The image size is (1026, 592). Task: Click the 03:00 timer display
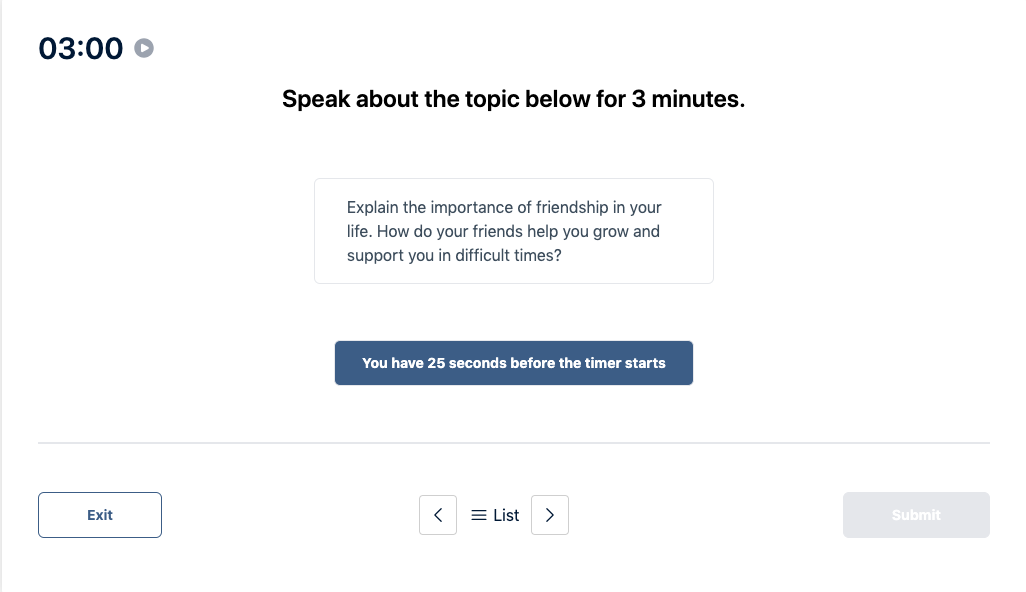tap(81, 47)
